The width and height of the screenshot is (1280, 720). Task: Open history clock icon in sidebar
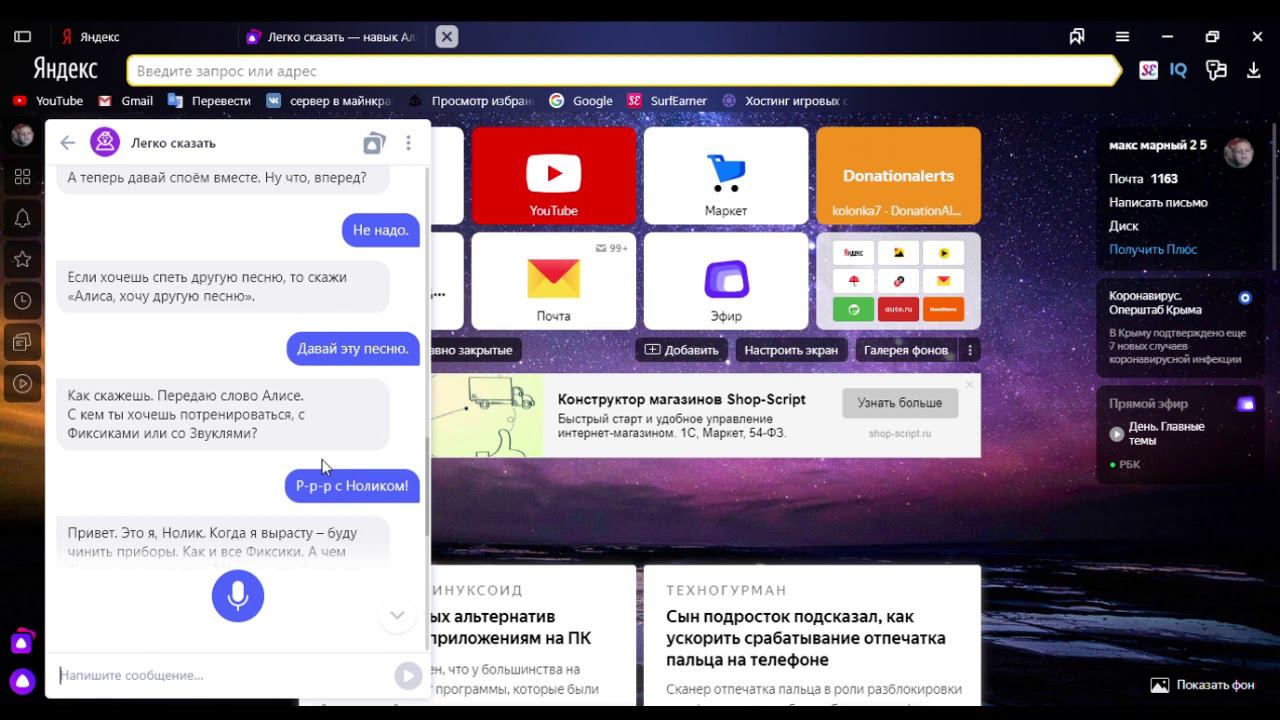(x=22, y=301)
